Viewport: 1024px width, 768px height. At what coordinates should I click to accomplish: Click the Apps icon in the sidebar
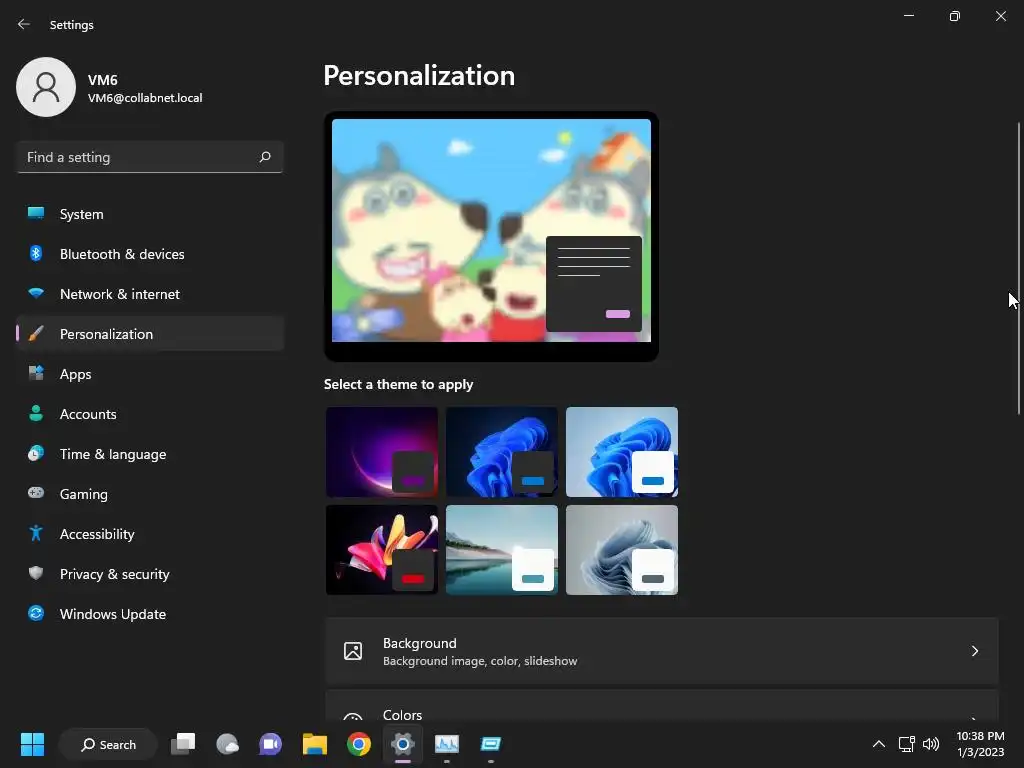click(36, 374)
